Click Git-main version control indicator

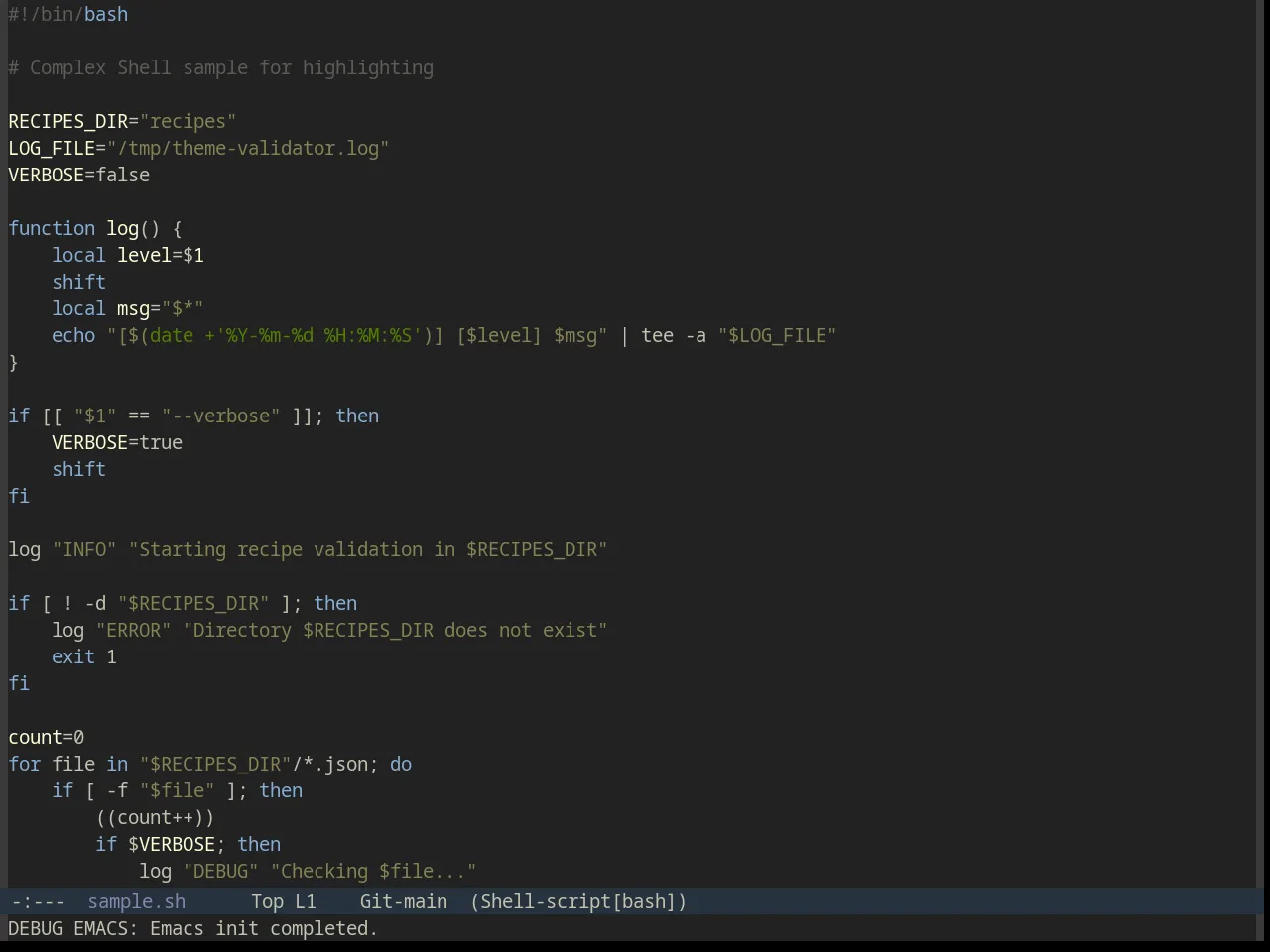pos(403,901)
